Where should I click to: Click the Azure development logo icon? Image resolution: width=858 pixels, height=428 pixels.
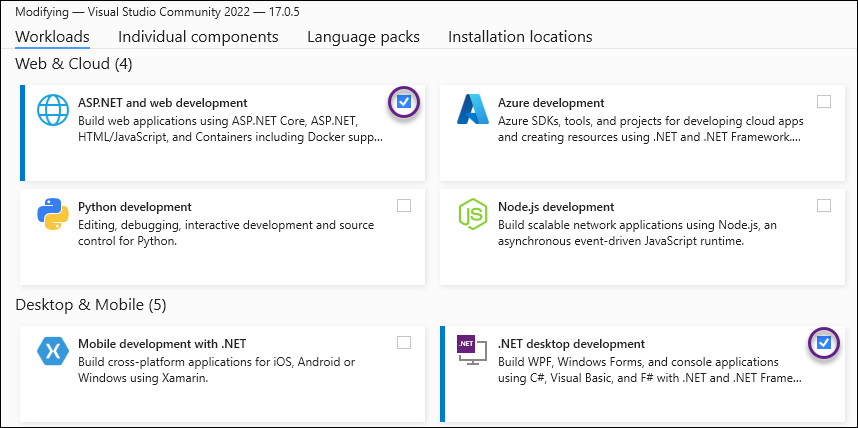pyautogui.click(x=472, y=111)
